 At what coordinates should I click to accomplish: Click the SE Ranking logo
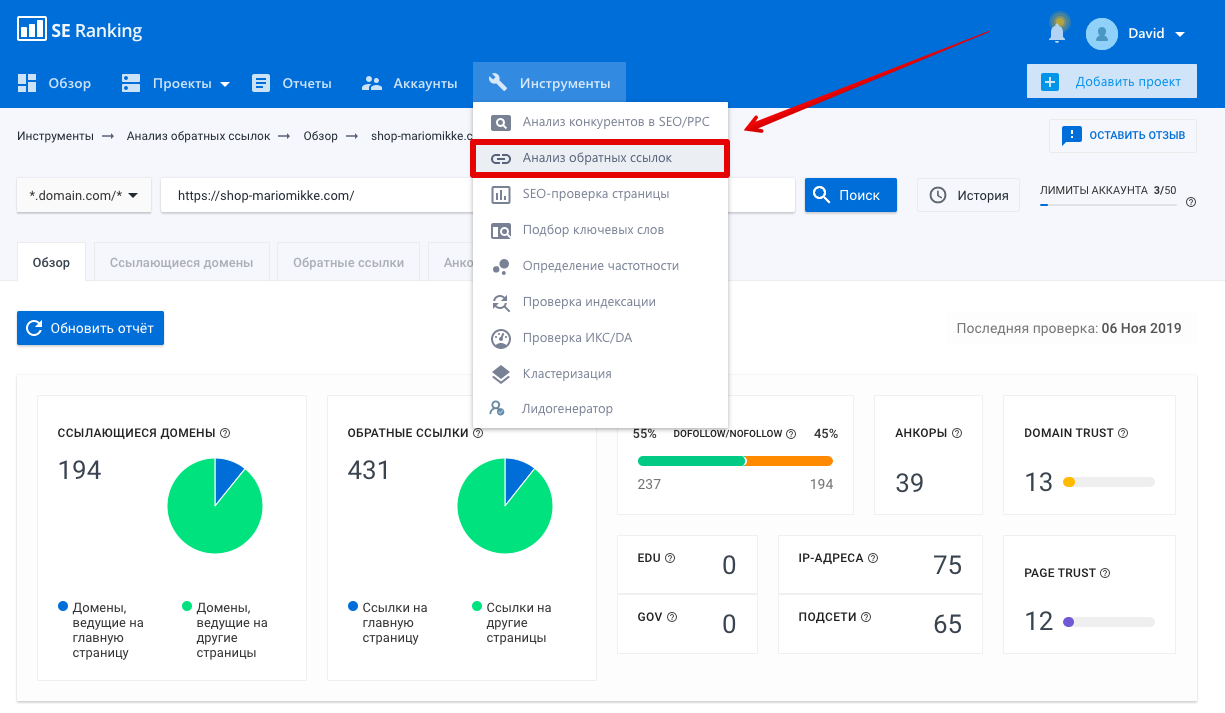pyautogui.click(x=80, y=30)
